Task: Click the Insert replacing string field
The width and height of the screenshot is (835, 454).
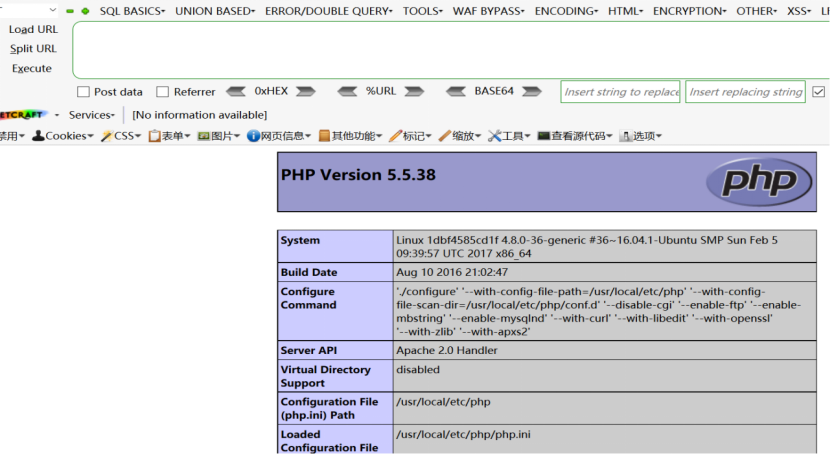Action: pos(745,92)
